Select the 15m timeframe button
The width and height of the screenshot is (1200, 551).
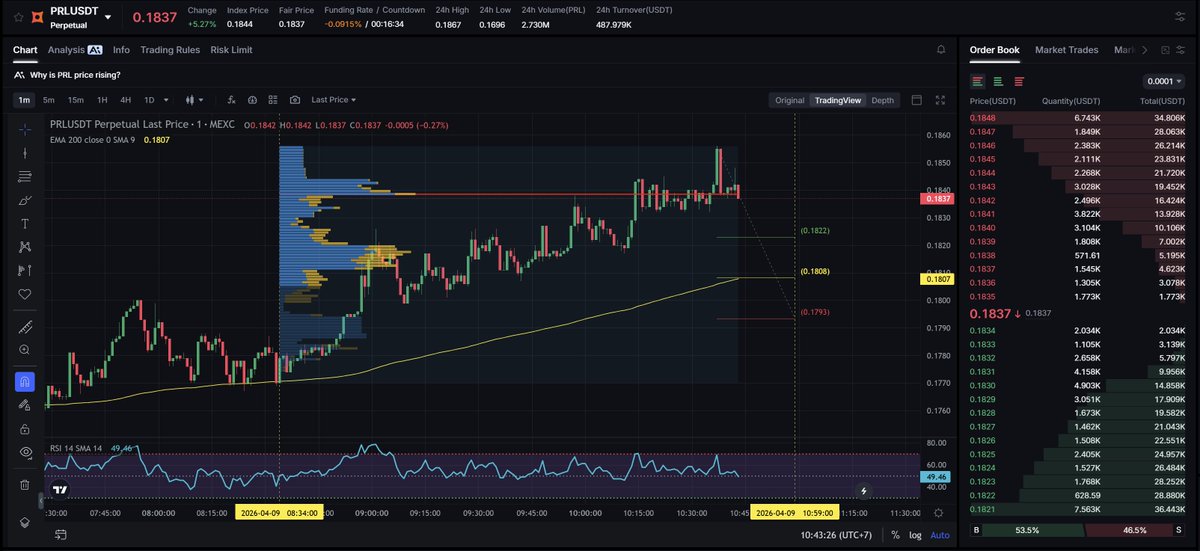click(75, 100)
